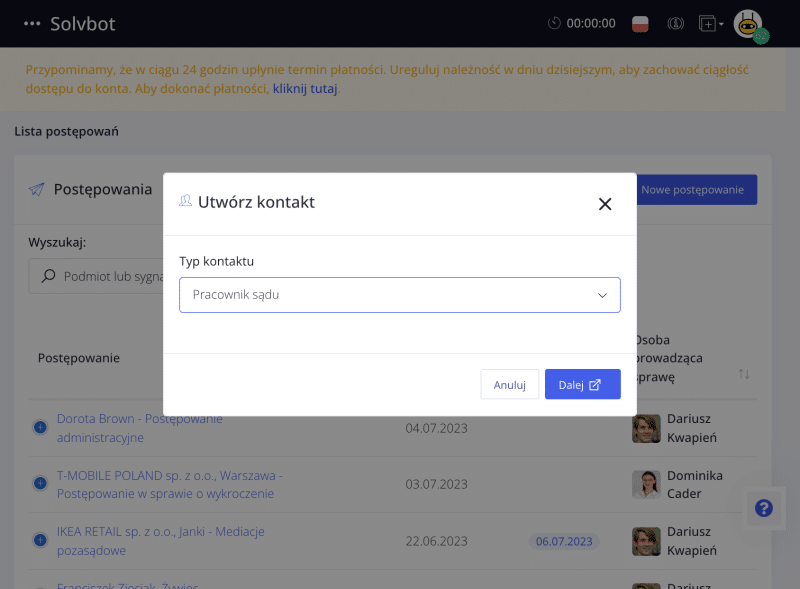Close the Utwórz kontakt dialog
Viewport: 800px width, 589px height.
(604, 204)
